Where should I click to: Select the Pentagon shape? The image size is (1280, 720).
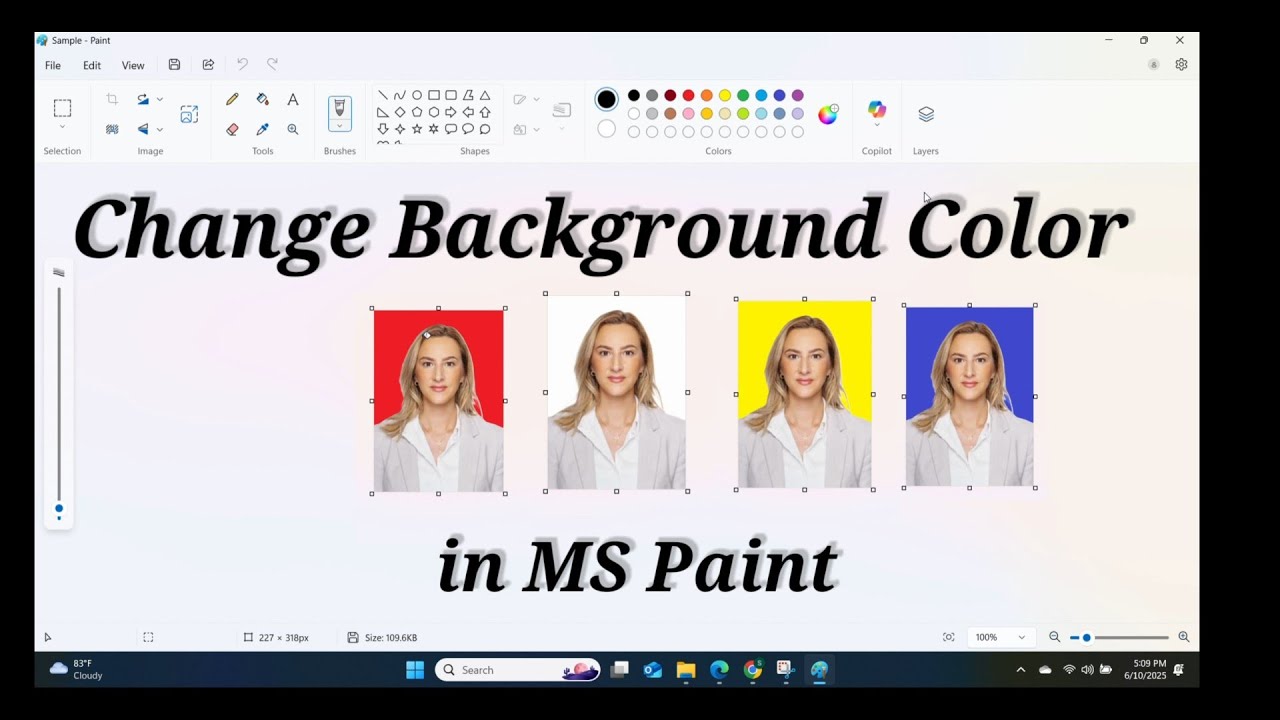click(417, 112)
